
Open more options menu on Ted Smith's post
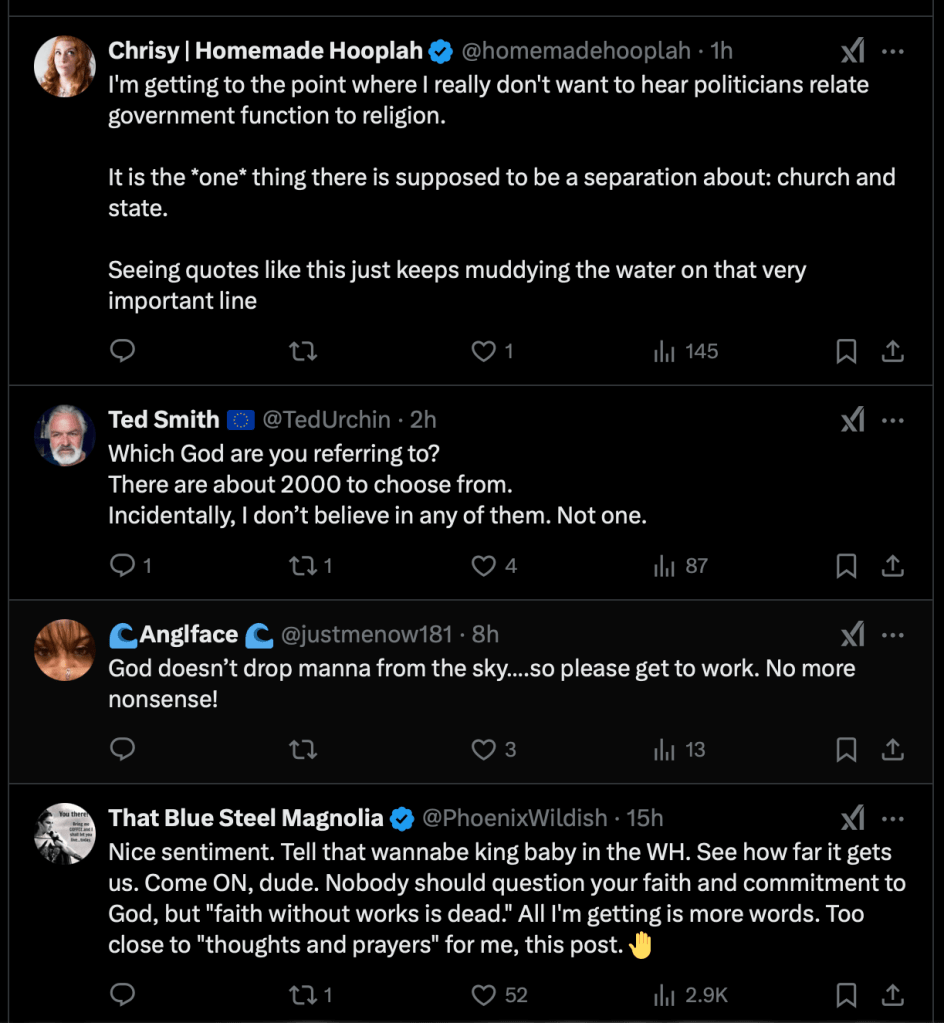click(893, 420)
